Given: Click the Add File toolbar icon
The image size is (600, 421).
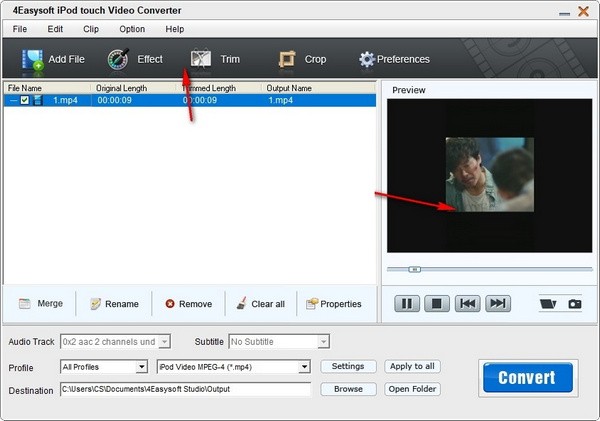Looking at the screenshot, I should [32, 59].
